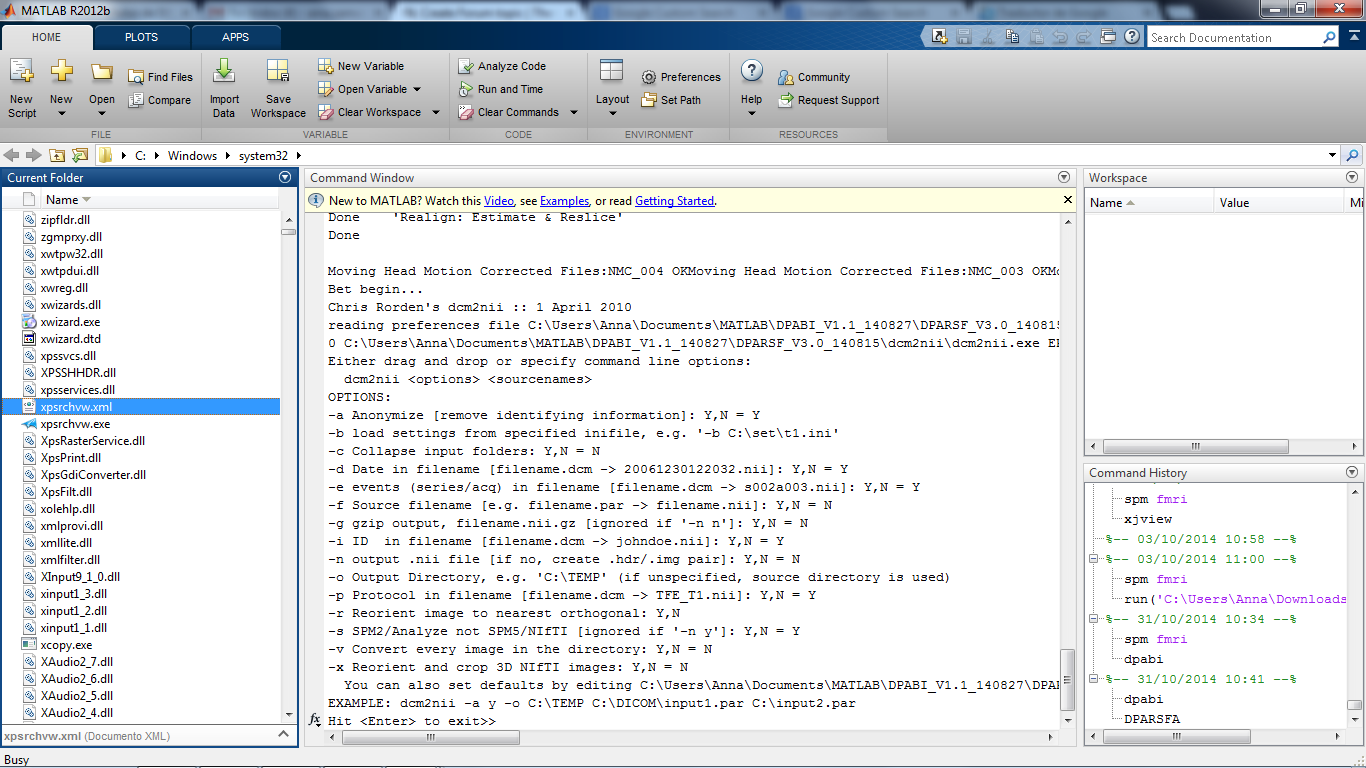Screen dimensions: 1366x768
Task: Collapse the 03/10/2014 11:00 history group
Action: click(1094, 559)
